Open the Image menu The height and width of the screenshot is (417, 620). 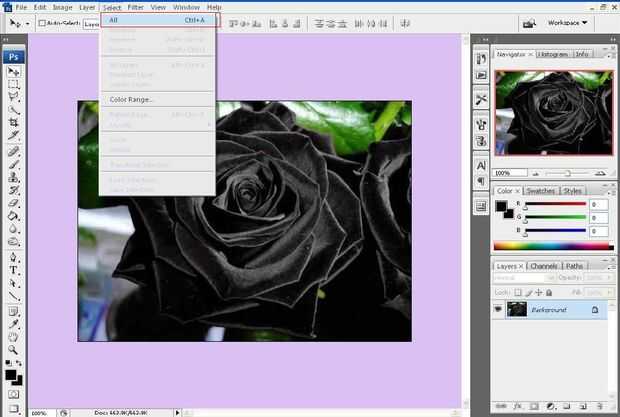coord(62,7)
